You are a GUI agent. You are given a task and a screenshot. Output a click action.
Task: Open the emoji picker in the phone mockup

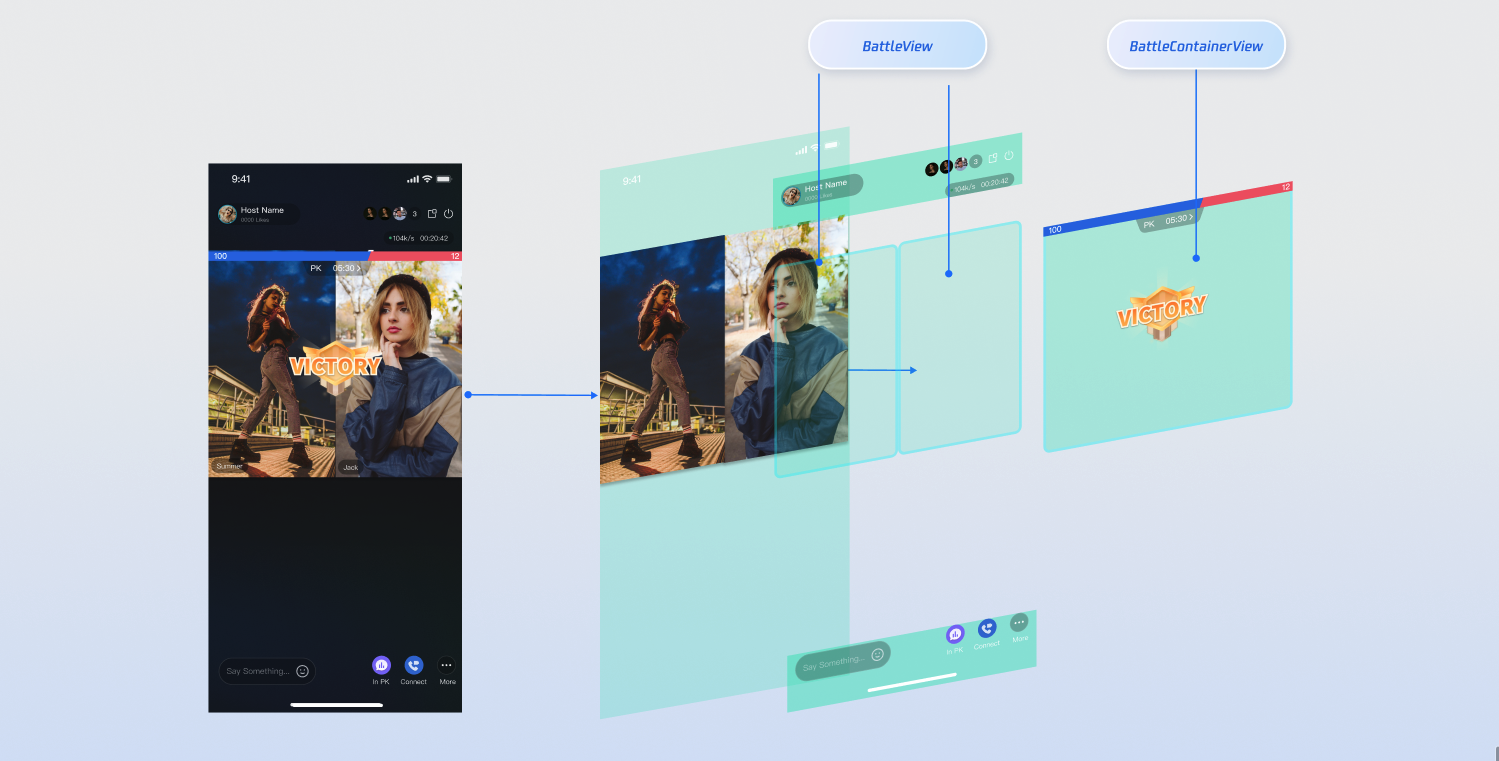pos(302,671)
